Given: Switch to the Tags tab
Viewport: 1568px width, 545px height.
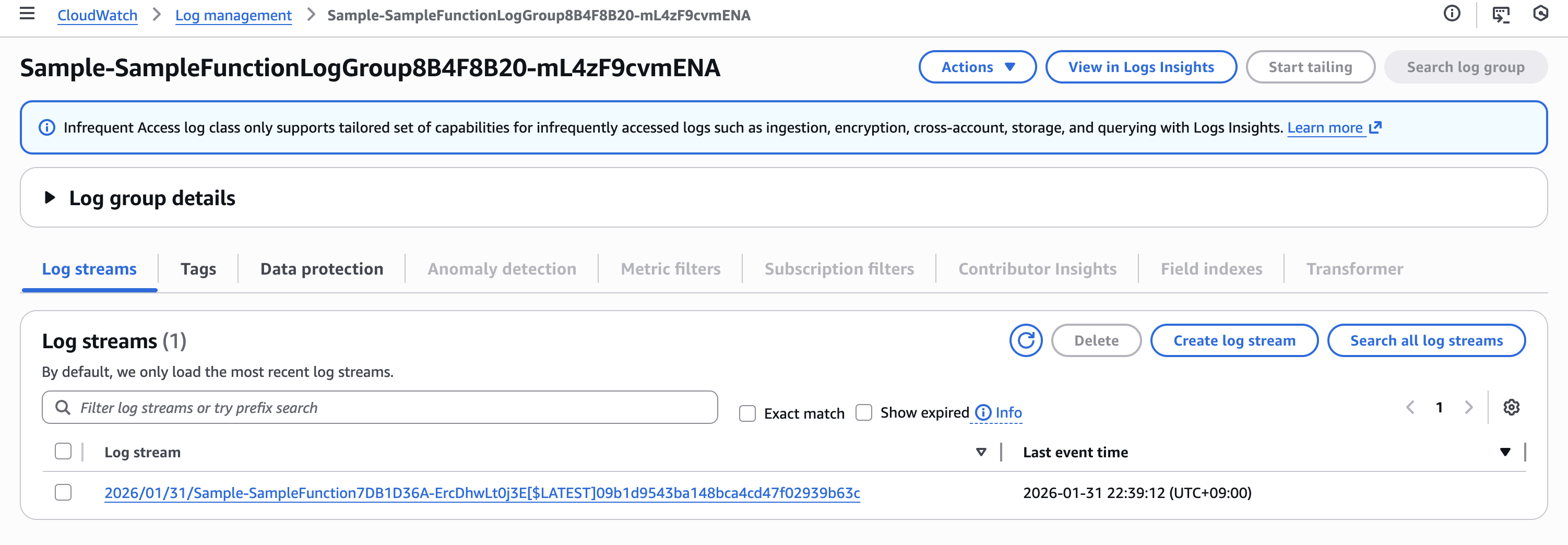Looking at the screenshot, I should point(198,269).
